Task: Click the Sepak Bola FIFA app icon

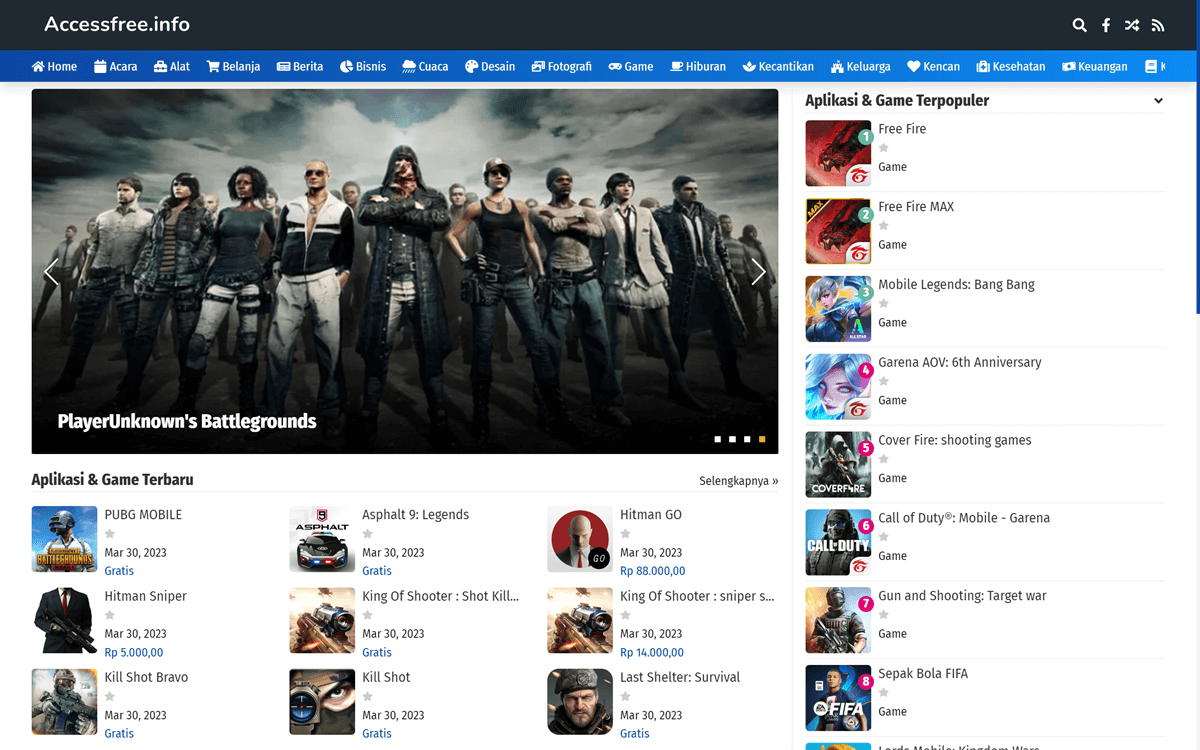Action: (838, 698)
